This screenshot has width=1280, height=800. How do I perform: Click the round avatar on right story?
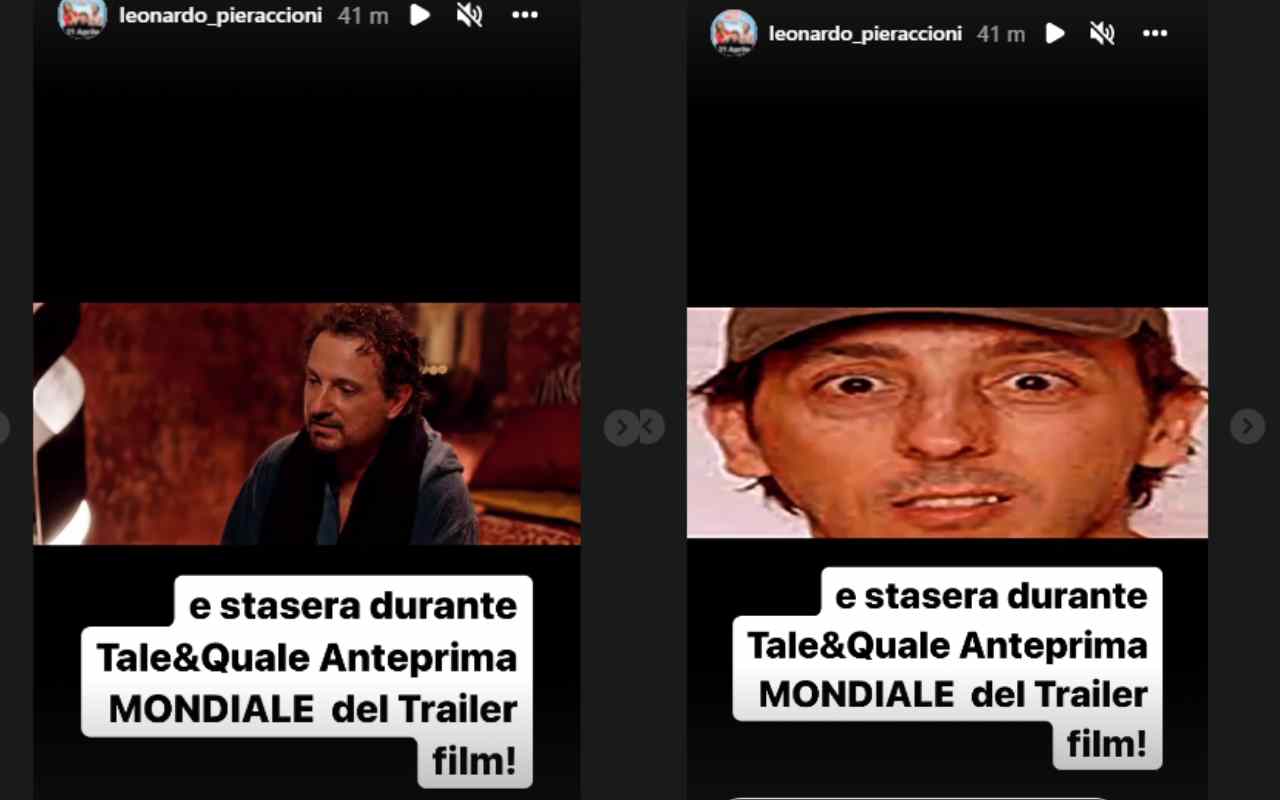[x=733, y=34]
